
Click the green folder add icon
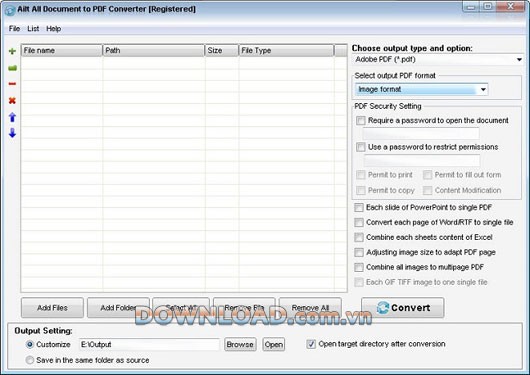pyautogui.click(x=12, y=68)
